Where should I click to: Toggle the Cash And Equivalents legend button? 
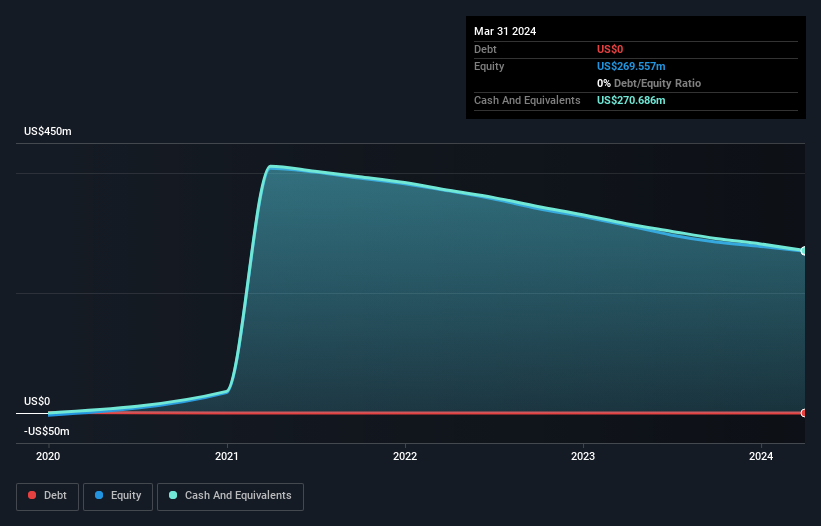tap(230, 497)
